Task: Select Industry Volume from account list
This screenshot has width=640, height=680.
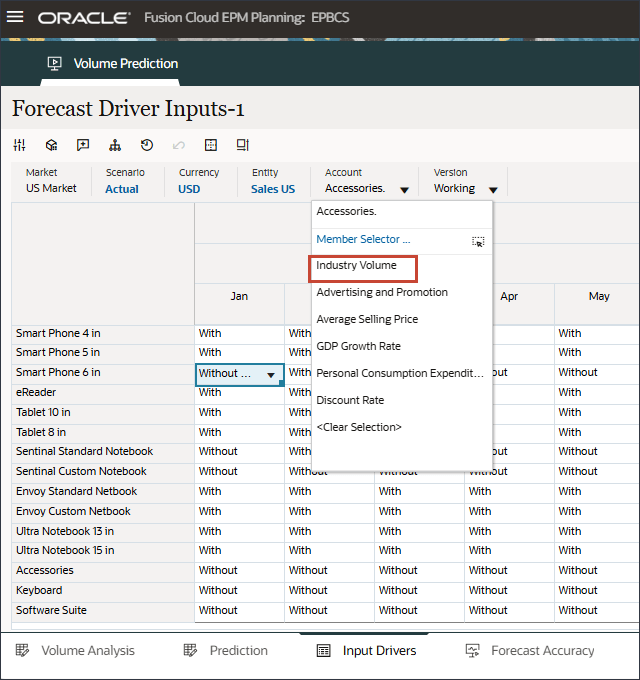Action: point(357,266)
